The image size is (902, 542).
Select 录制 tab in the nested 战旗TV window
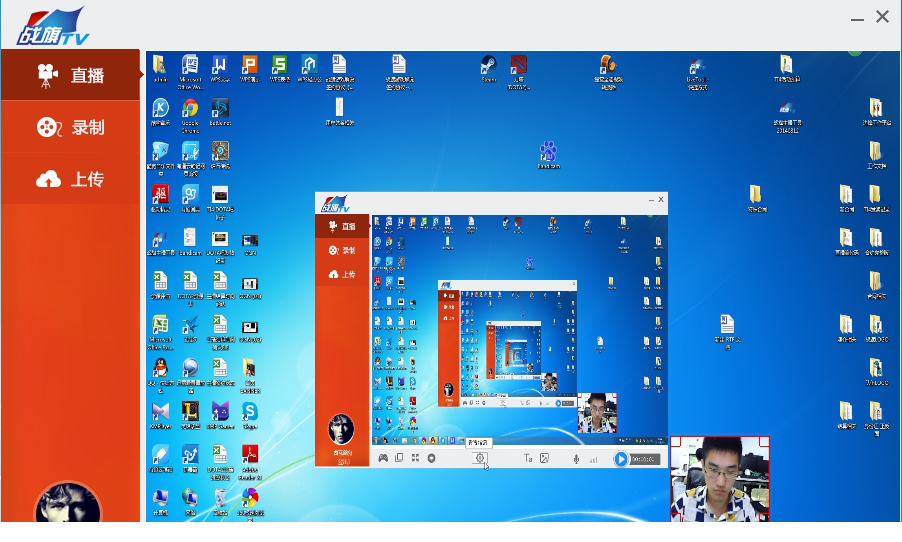(342, 250)
